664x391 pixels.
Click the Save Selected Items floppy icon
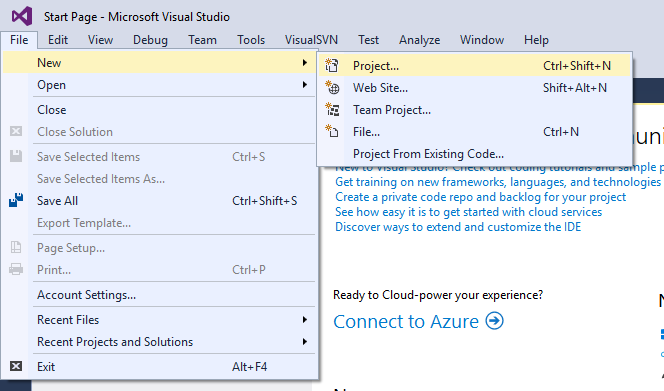pos(16,156)
